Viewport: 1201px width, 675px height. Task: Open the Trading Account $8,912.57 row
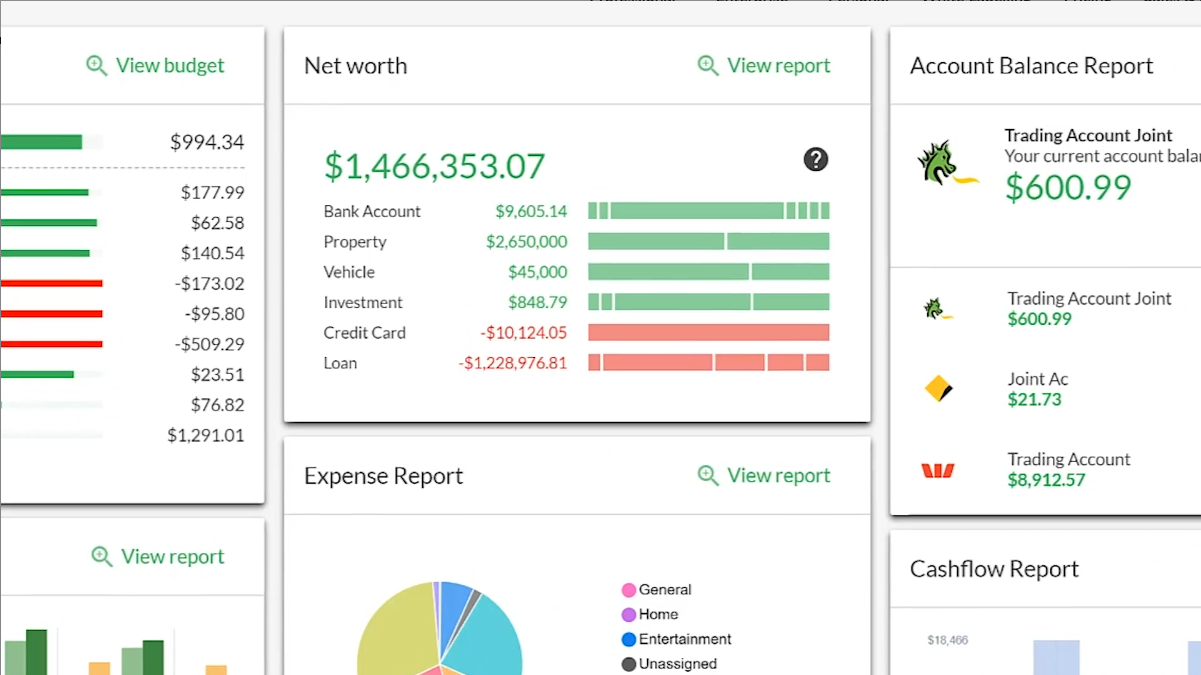pyautogui.click(x=1045, y=469)
